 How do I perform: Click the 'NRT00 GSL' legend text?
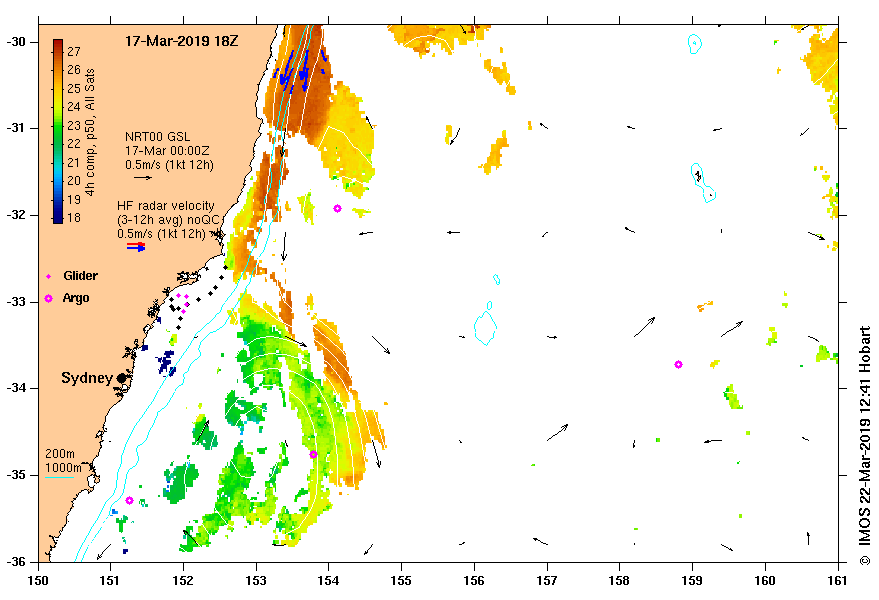(x=158, y=136)
